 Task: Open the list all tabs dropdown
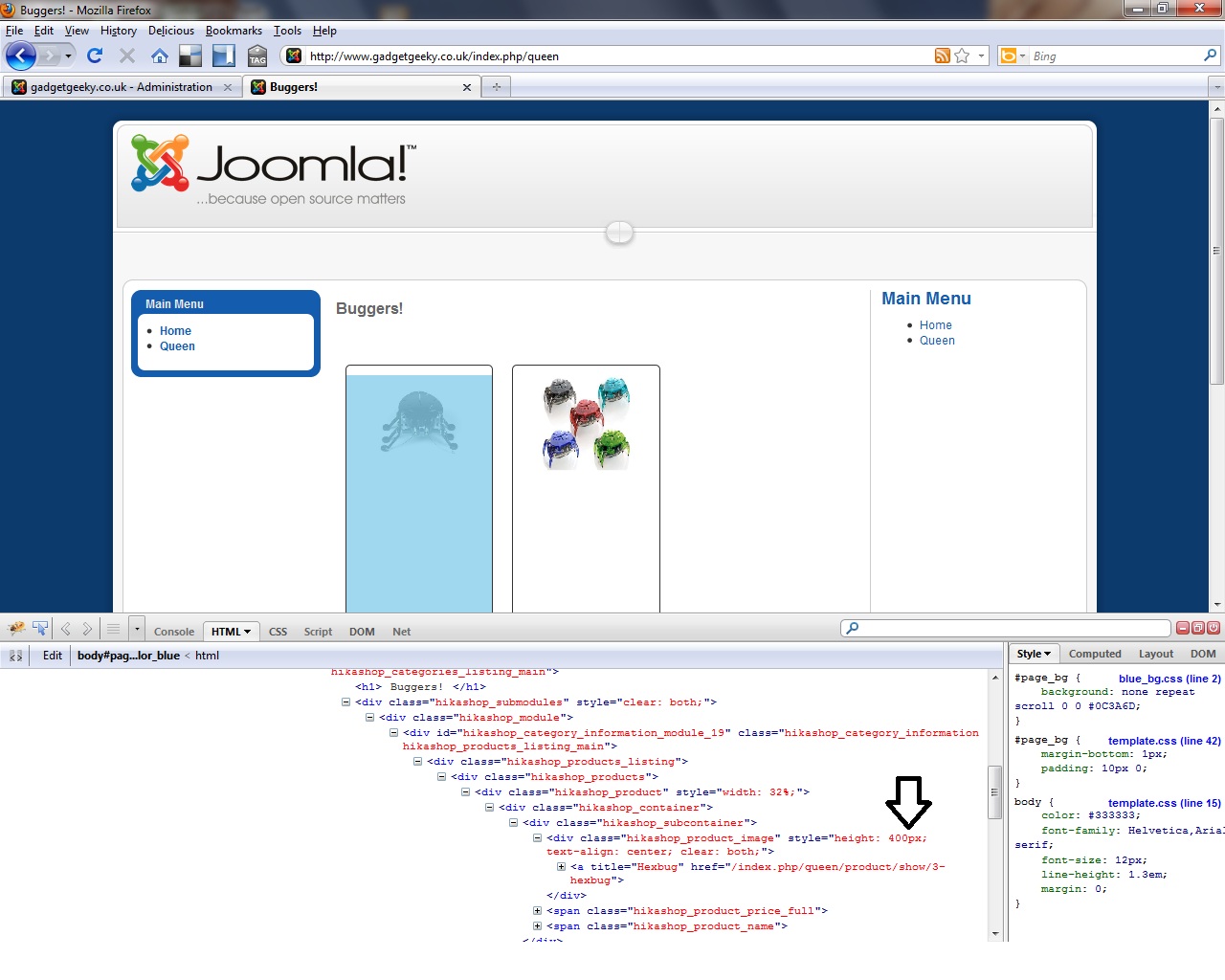click(x=1217, y=87)
